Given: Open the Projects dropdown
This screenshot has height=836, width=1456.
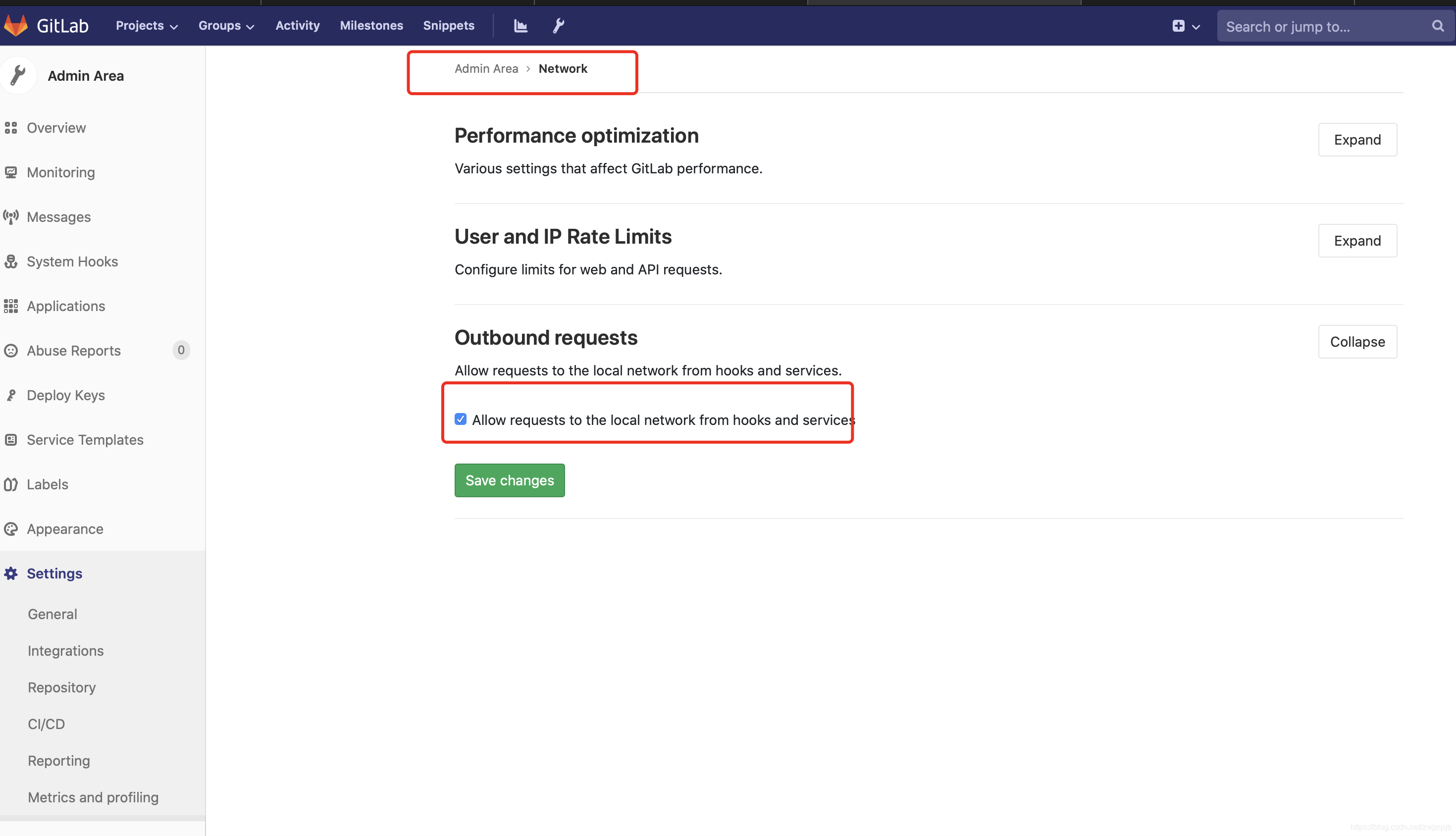Looking at the screenshot, I should click(146, 25).
